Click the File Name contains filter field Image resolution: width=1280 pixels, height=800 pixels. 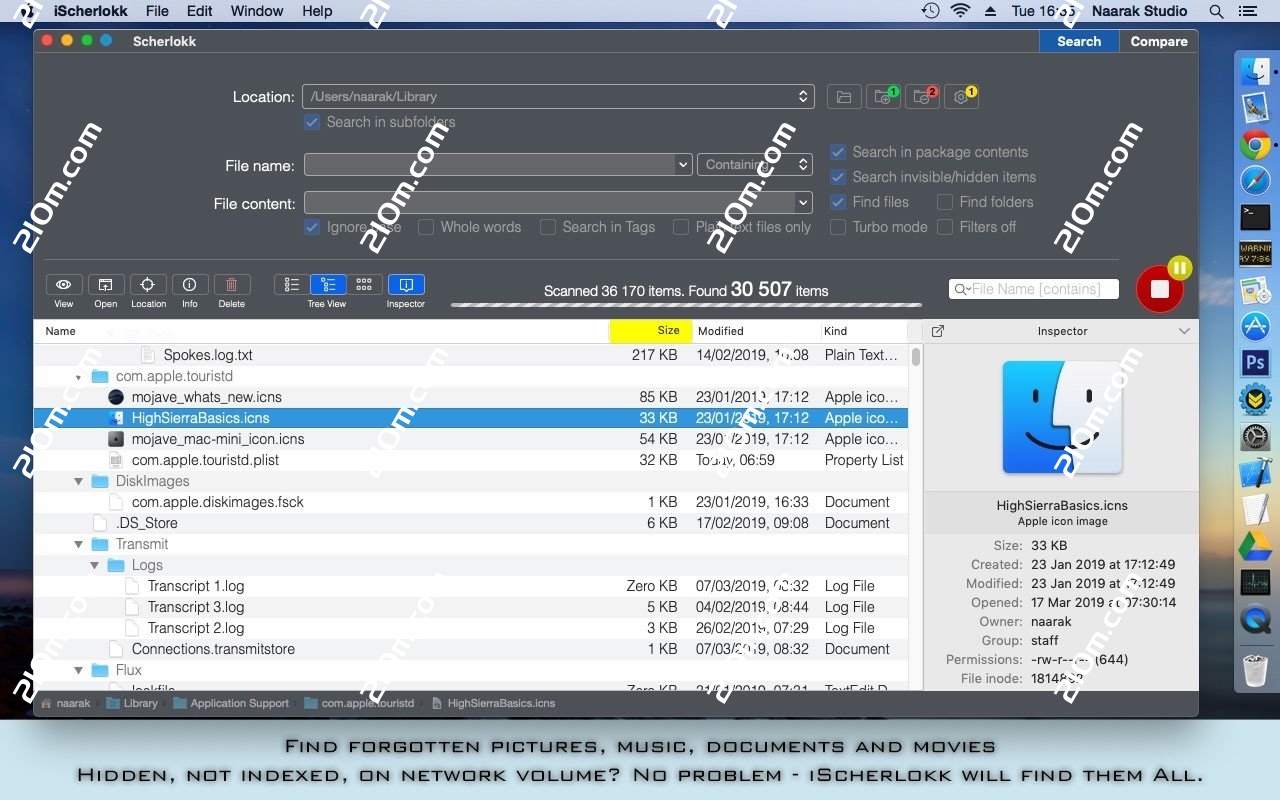coord(1034,289)
